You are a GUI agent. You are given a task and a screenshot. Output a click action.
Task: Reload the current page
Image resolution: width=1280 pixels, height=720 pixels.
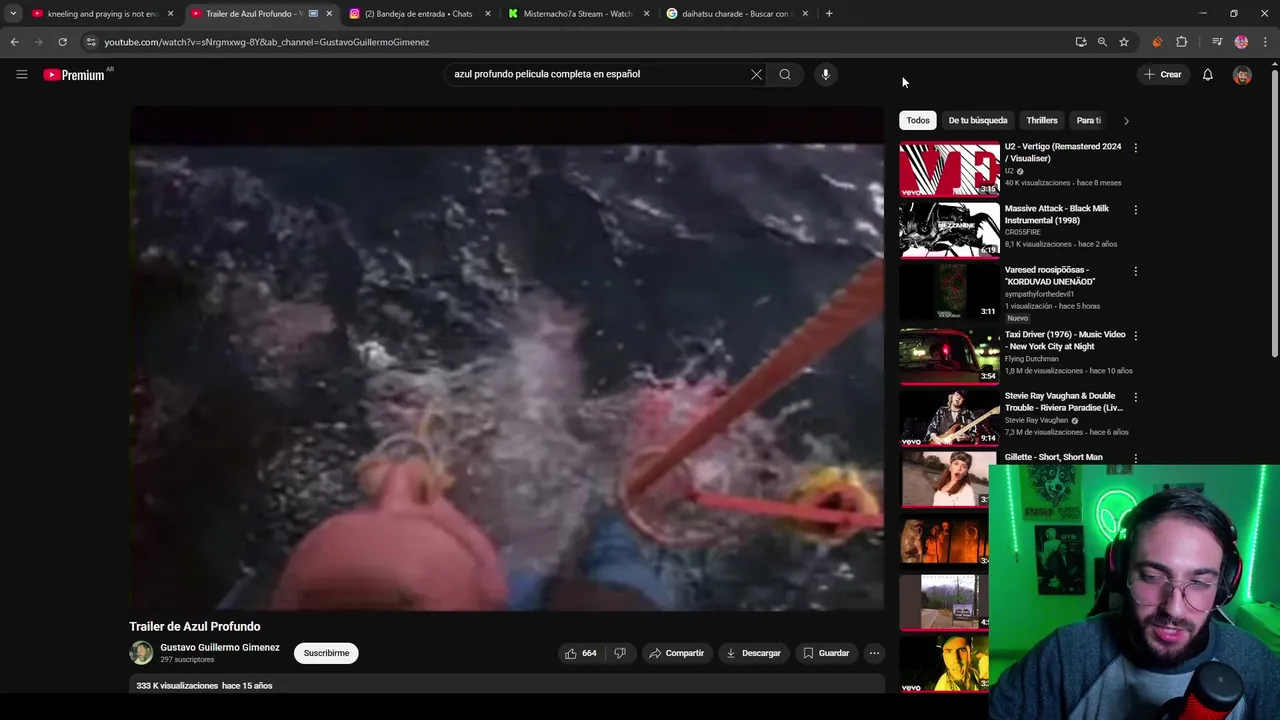coord(62,42)
